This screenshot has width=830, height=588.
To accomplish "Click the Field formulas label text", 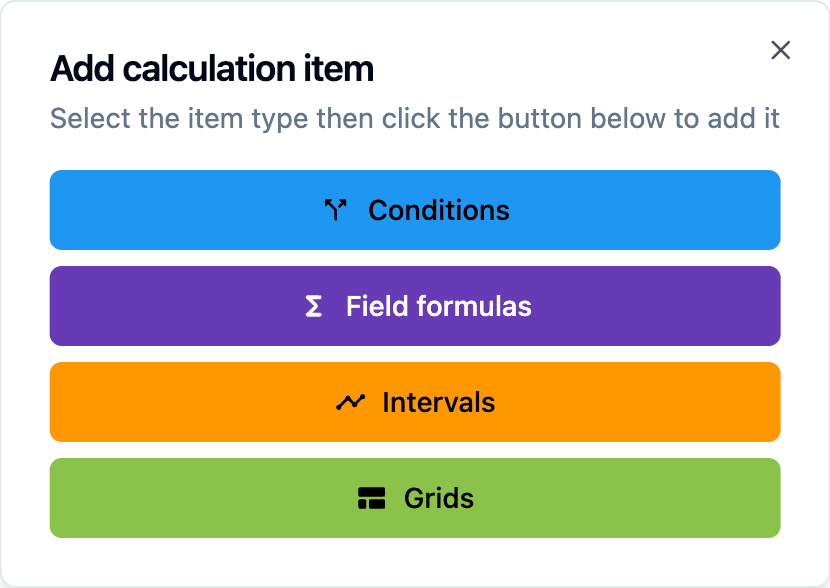I will 437,306.
